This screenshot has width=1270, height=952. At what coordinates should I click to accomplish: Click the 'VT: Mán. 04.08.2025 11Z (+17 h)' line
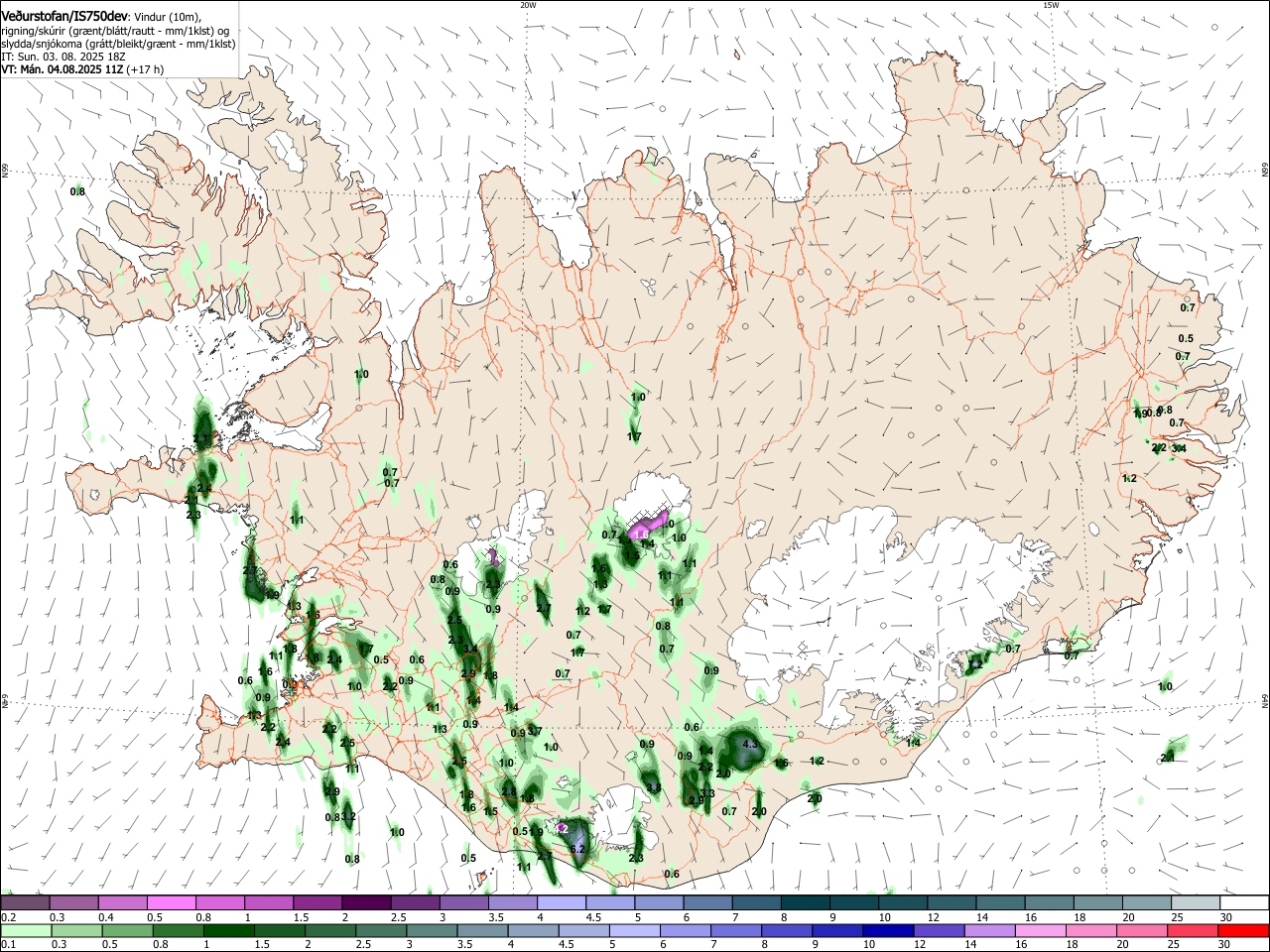click(x=82, y=69)
